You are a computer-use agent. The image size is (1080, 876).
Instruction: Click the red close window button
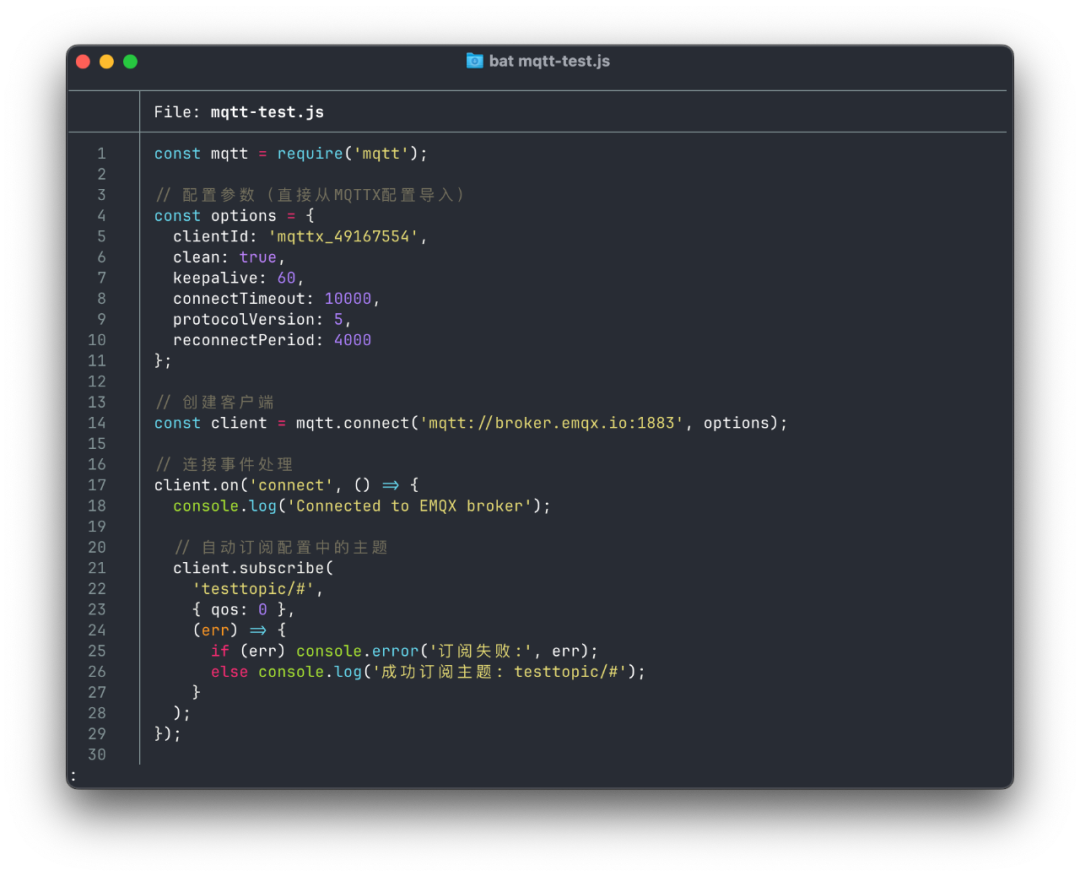point(83,62)
